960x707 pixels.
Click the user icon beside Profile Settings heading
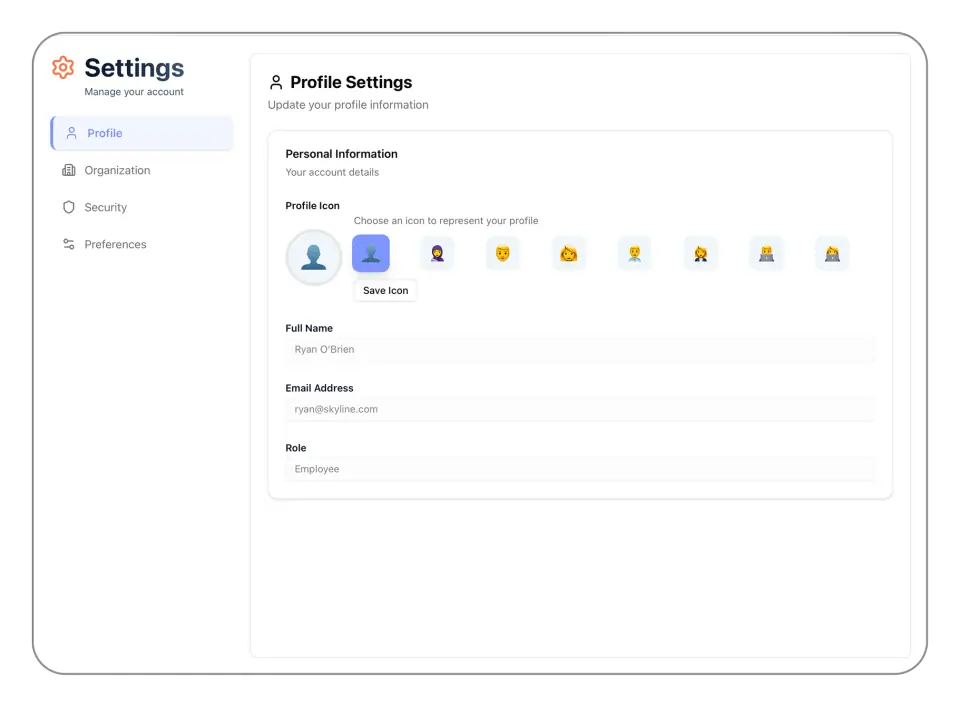point(276,82)
